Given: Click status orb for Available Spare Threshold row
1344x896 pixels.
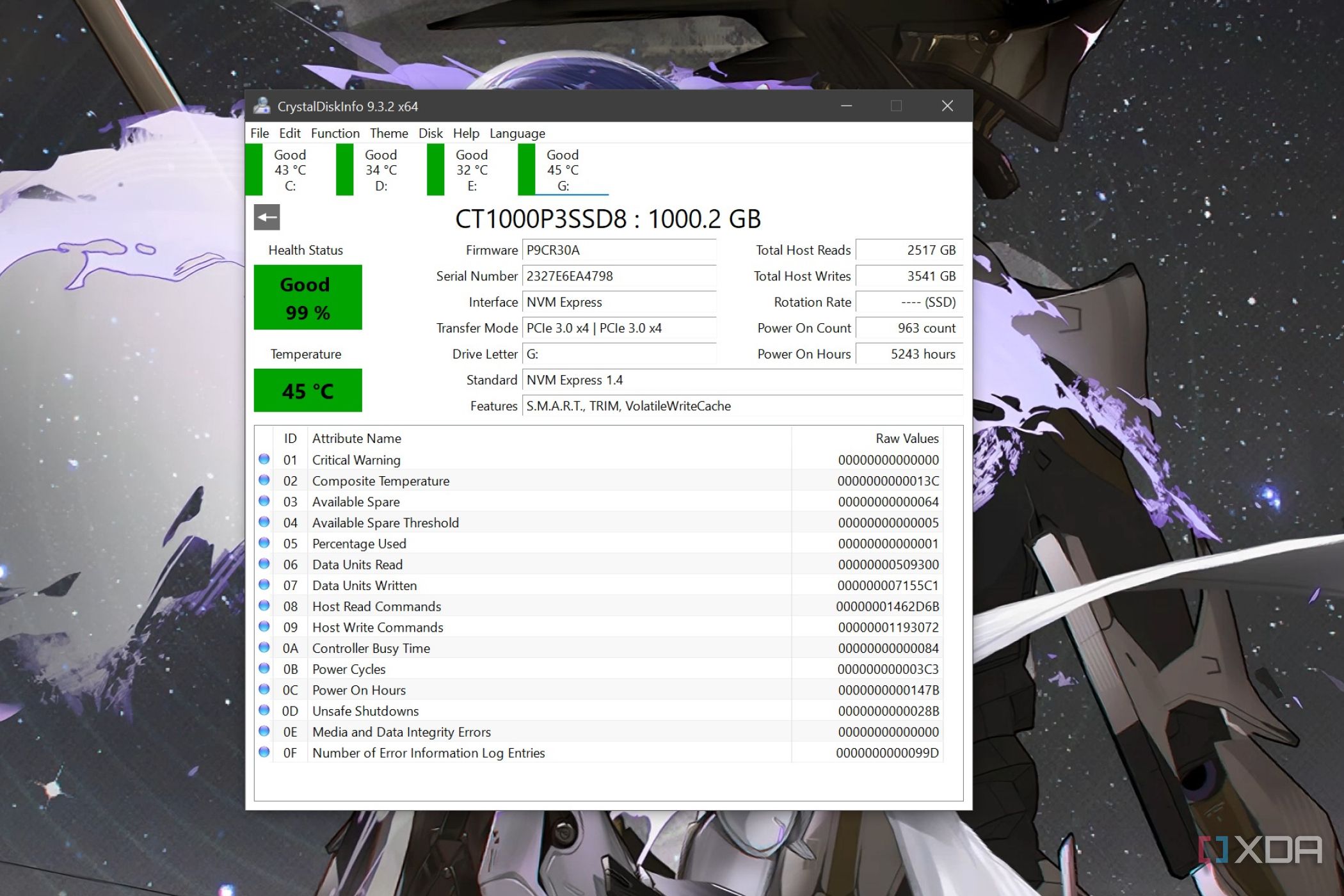Looking at the screenshot, I should [x=264, y=522].
